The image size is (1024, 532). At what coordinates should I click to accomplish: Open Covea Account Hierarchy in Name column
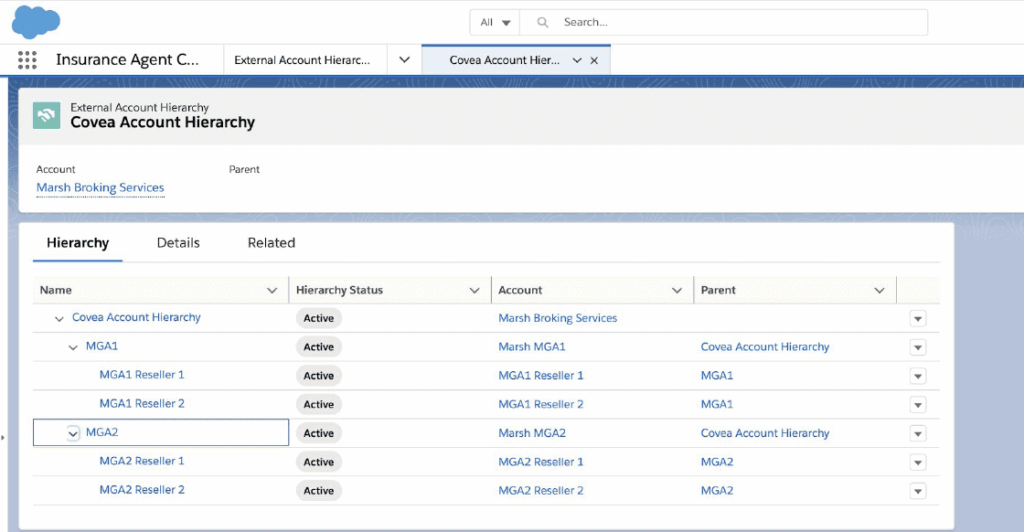tap(136, 317)
